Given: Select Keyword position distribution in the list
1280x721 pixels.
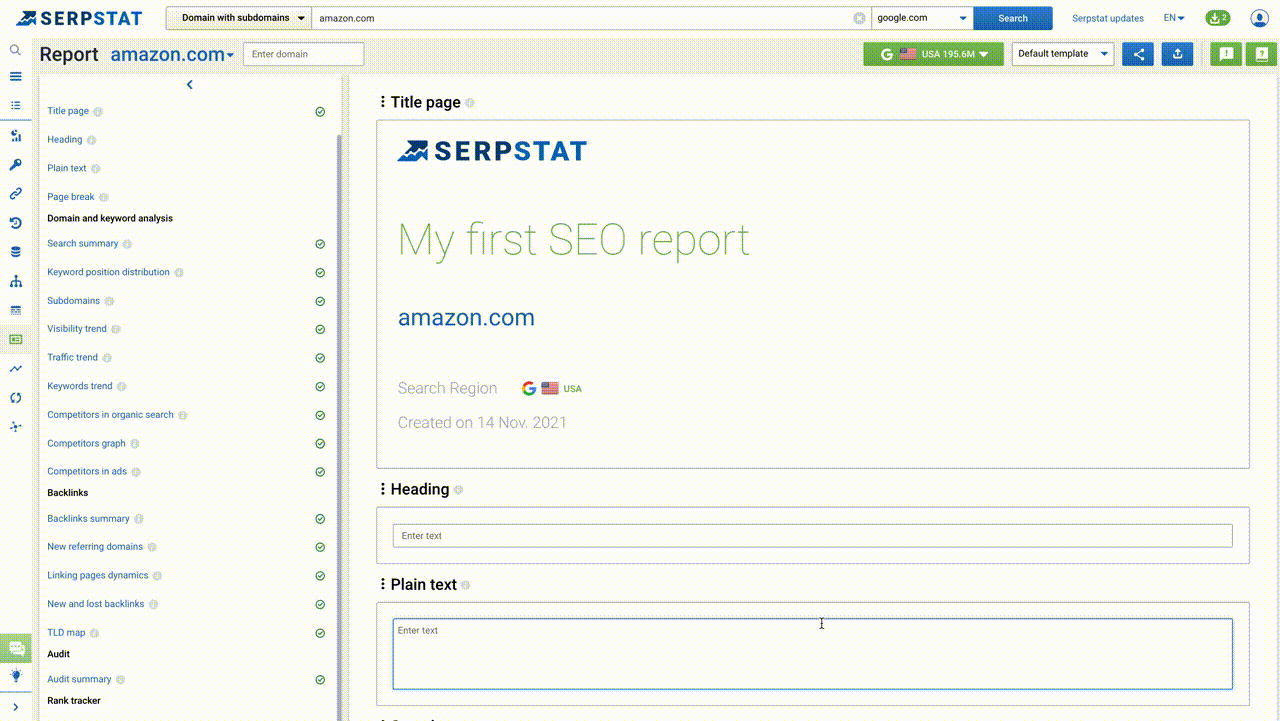Looking at the screenshot, I should [x=108, y=272].
